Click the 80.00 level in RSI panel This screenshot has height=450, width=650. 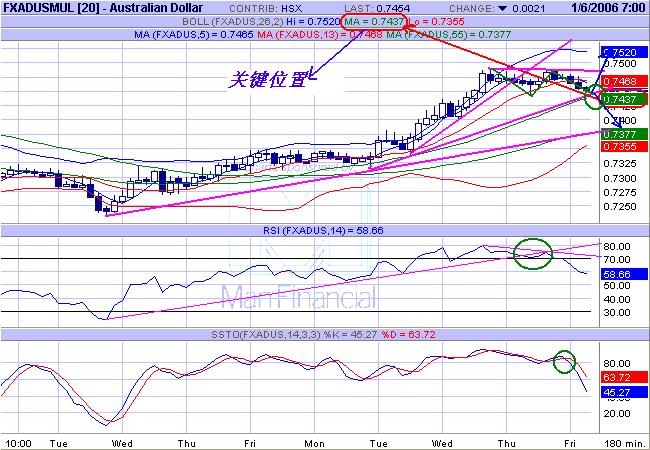tap(617, 247)
